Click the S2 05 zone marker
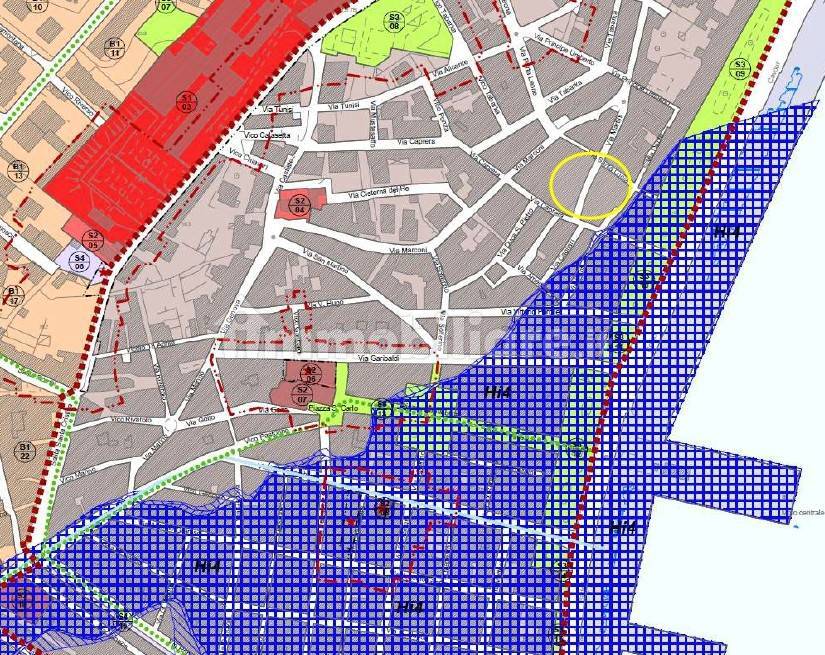 [92, 239]
